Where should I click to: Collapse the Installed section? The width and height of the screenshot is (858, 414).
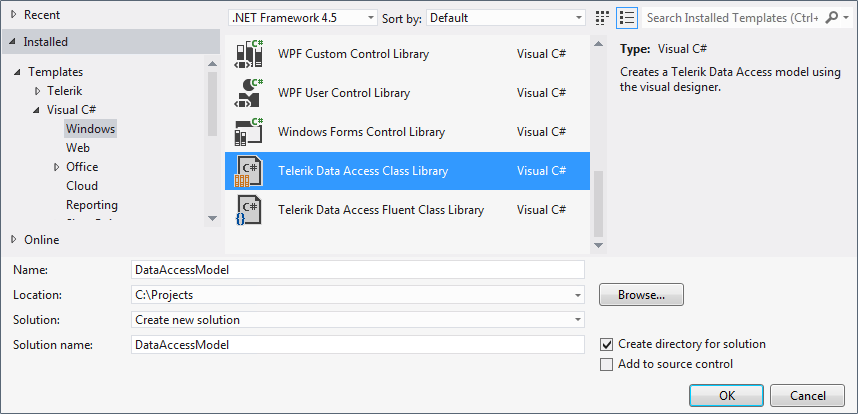click(14, 42)
